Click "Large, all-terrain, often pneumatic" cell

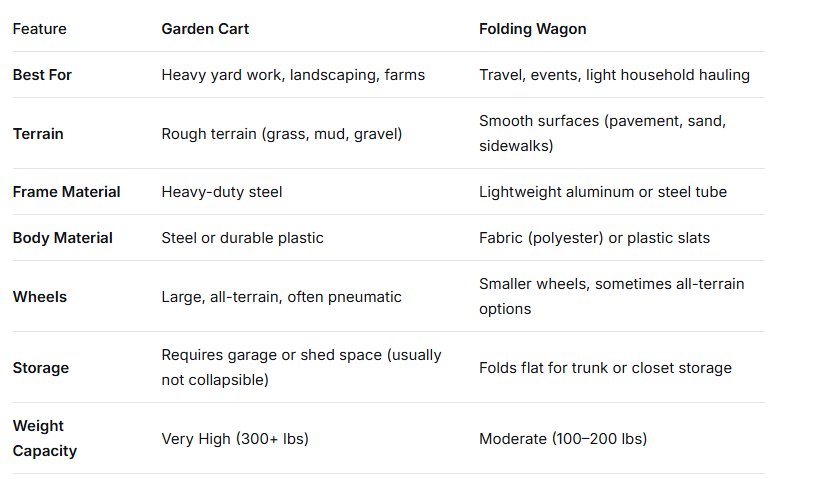click(281, 296)
